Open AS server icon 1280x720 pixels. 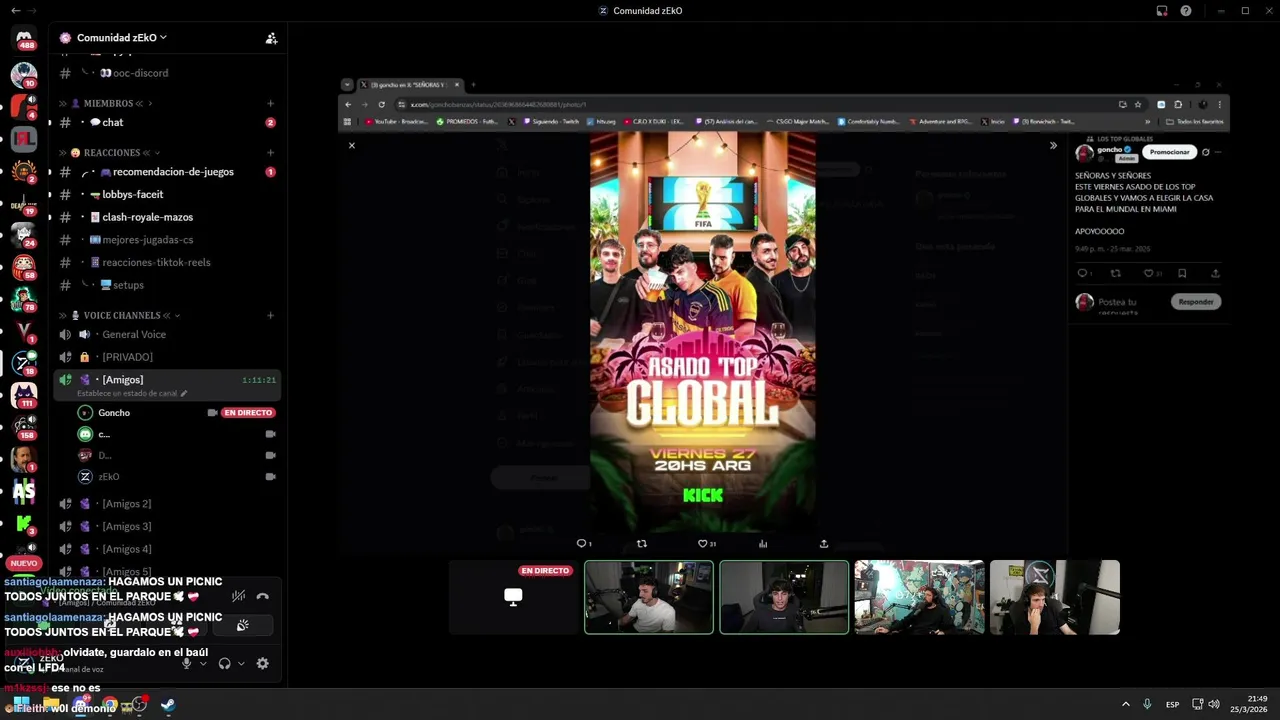coord(24,491)
